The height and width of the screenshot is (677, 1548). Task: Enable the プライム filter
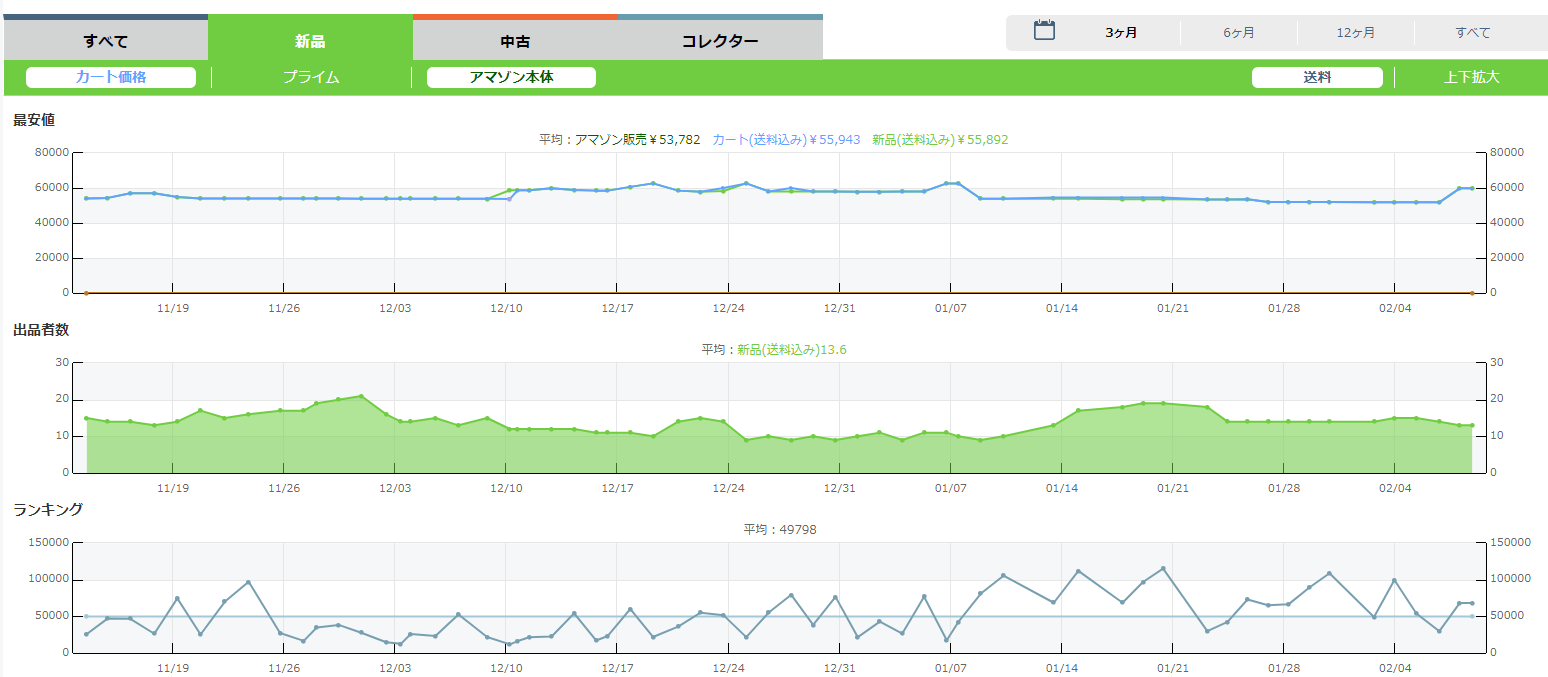tap(311, 77)
